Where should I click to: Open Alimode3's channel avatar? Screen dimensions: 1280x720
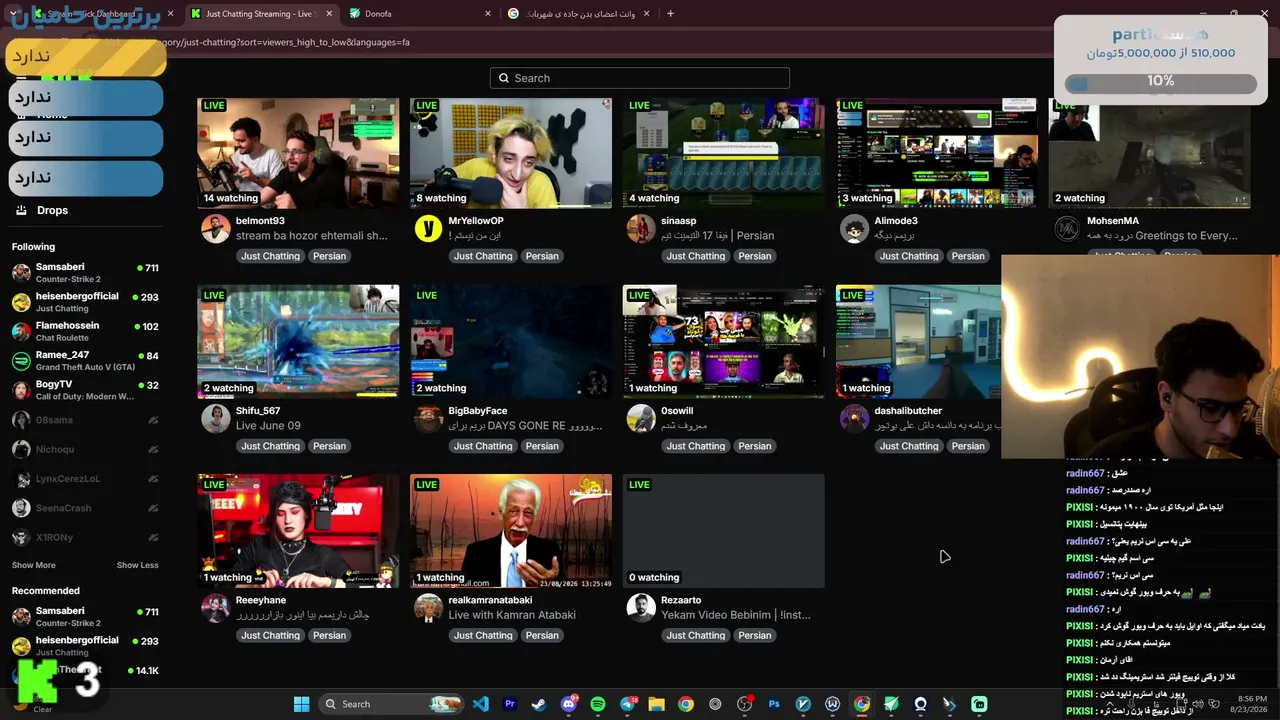pos(854,228)
